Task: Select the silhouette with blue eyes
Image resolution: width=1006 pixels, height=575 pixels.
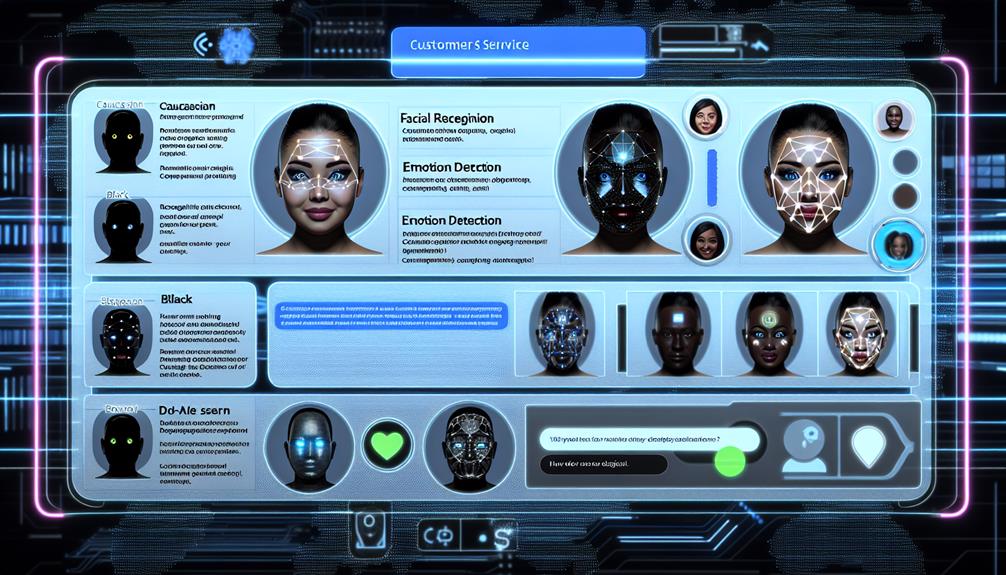Action: tap(124, 229)
